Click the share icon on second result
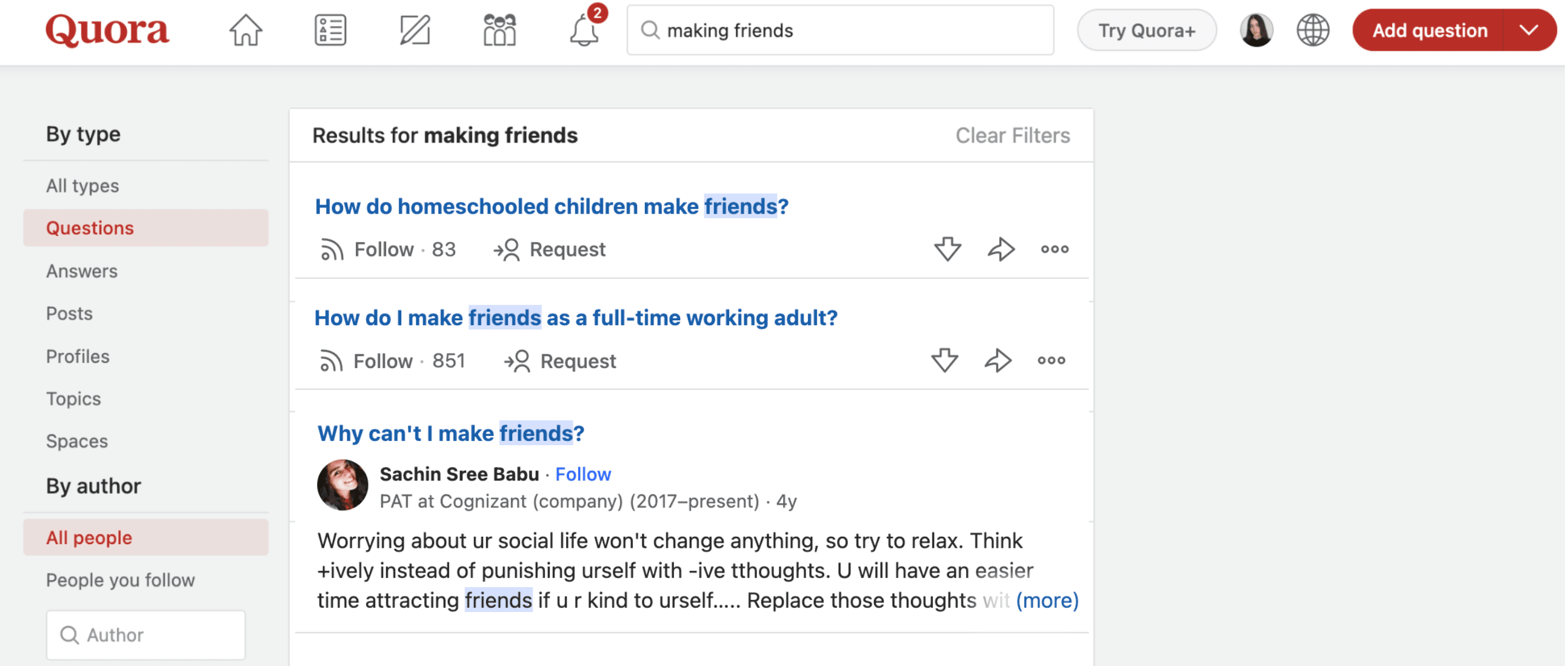Screen dimensions: 1568x666 1000,360
